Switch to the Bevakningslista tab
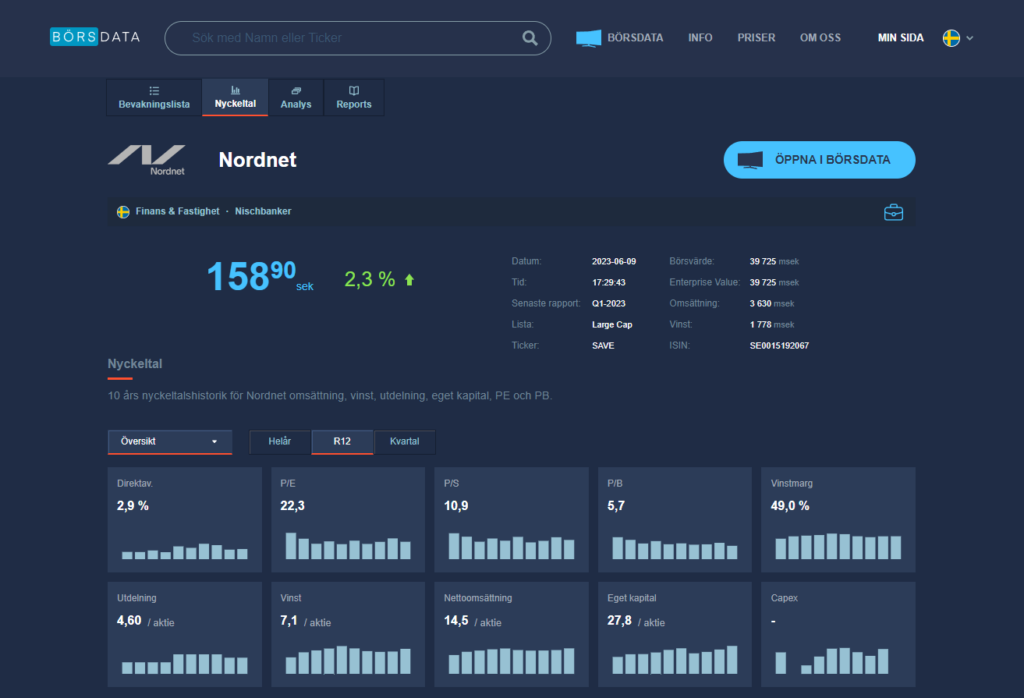The image size is (1024, 698). [x=154, y=97]
